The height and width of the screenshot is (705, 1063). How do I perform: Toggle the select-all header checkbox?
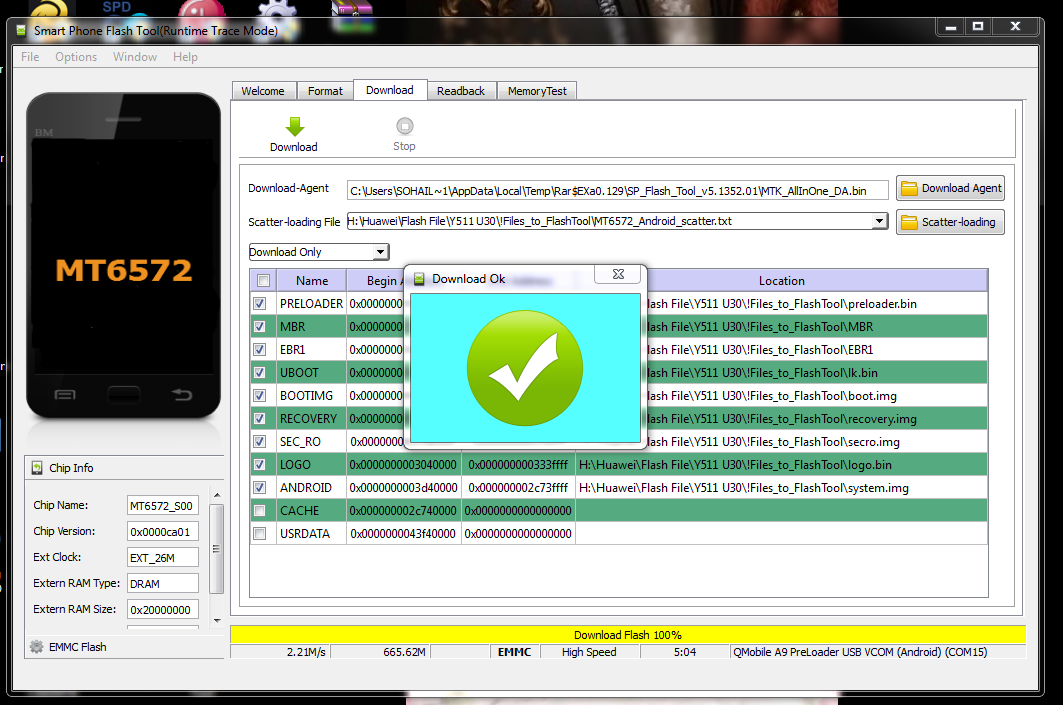(x=264, y=281)
